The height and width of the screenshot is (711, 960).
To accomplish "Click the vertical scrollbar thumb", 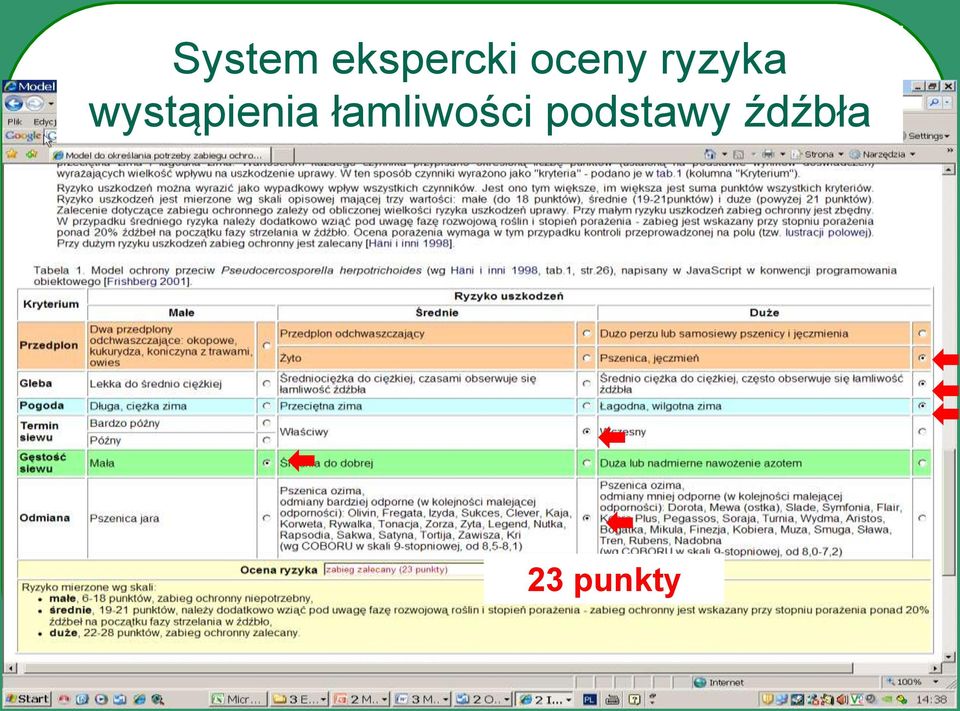I will [948, 513].
